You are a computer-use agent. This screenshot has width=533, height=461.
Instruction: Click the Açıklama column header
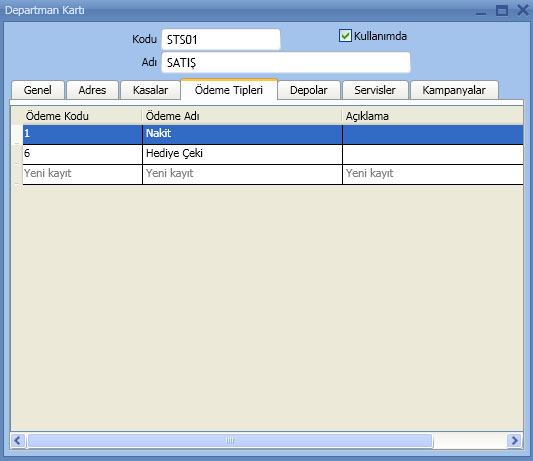pos(432,116)
